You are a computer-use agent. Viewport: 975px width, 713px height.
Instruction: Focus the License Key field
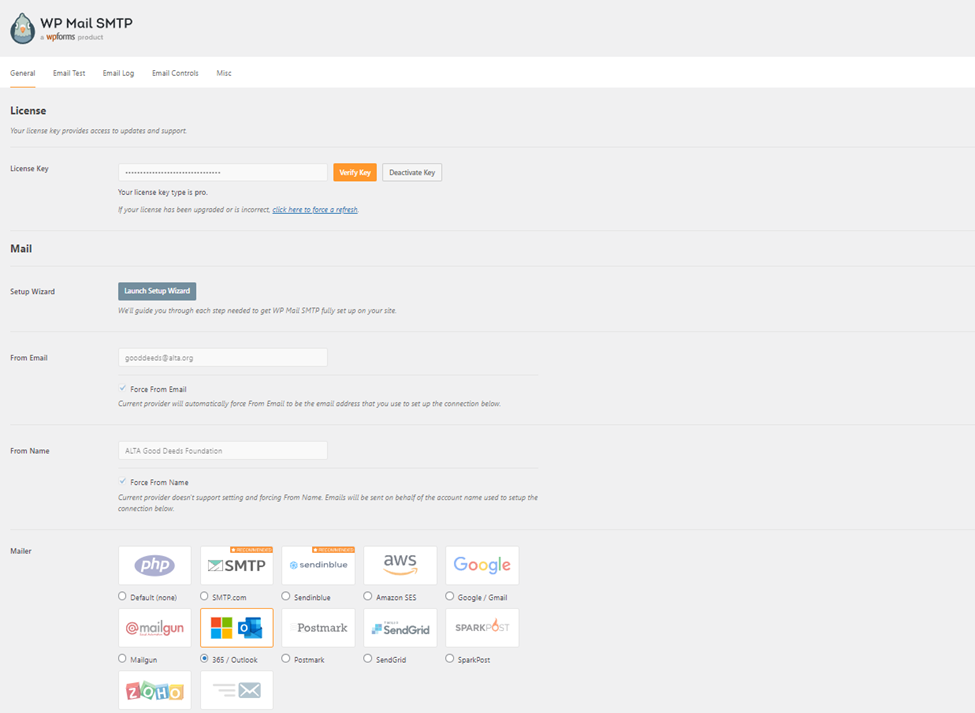coord(223,172)
